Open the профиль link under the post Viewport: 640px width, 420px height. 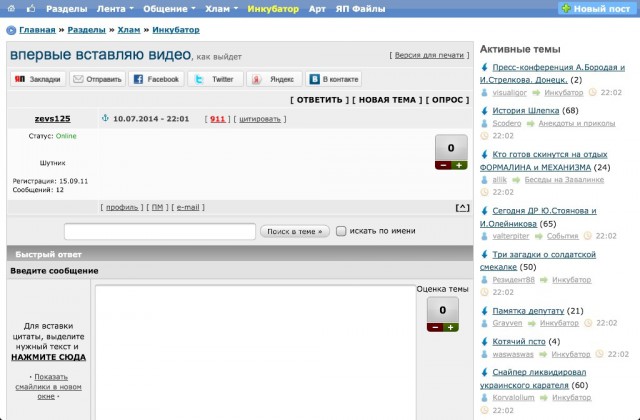122,207
